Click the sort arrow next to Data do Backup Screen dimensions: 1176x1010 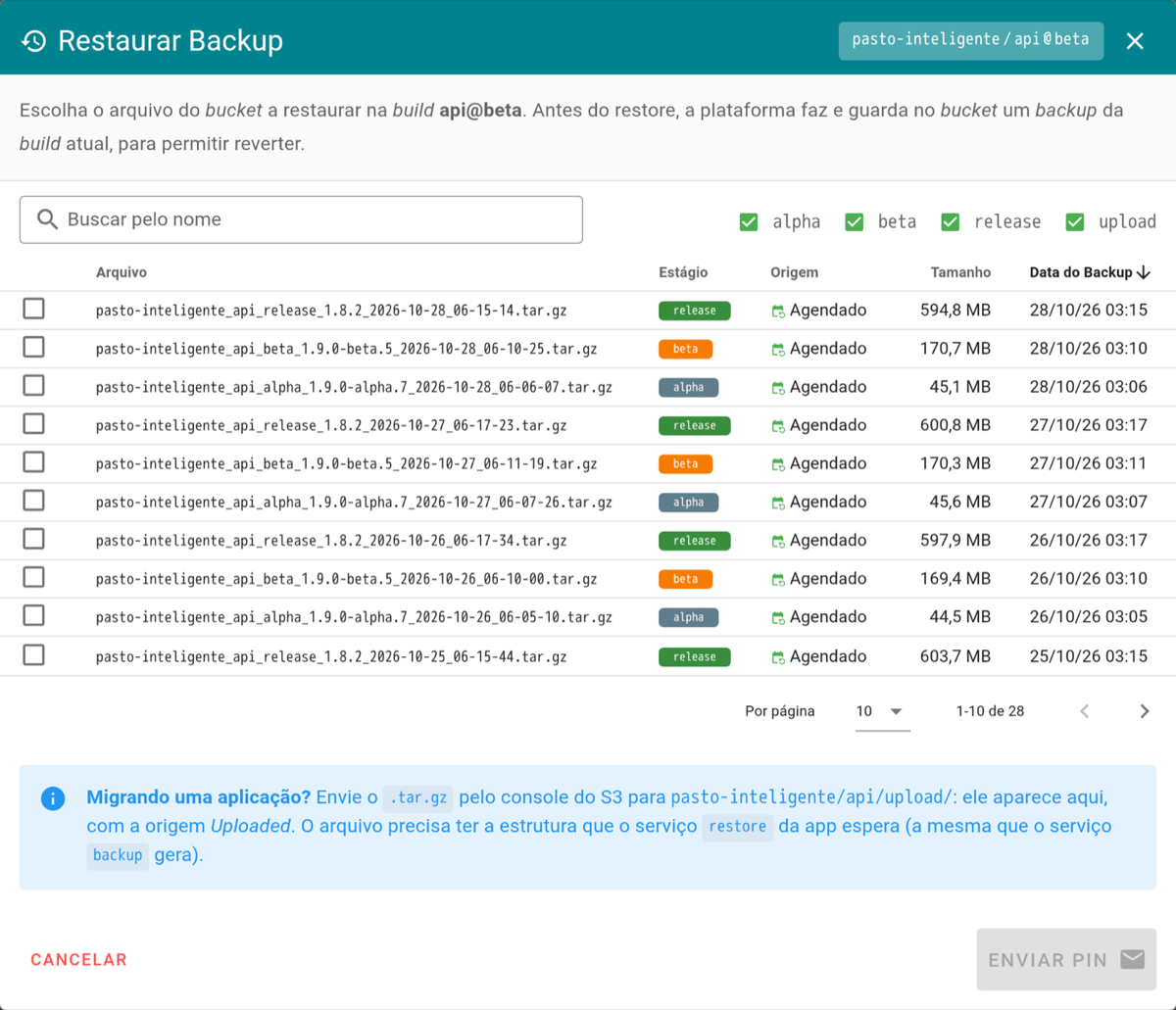[1144, 272]
